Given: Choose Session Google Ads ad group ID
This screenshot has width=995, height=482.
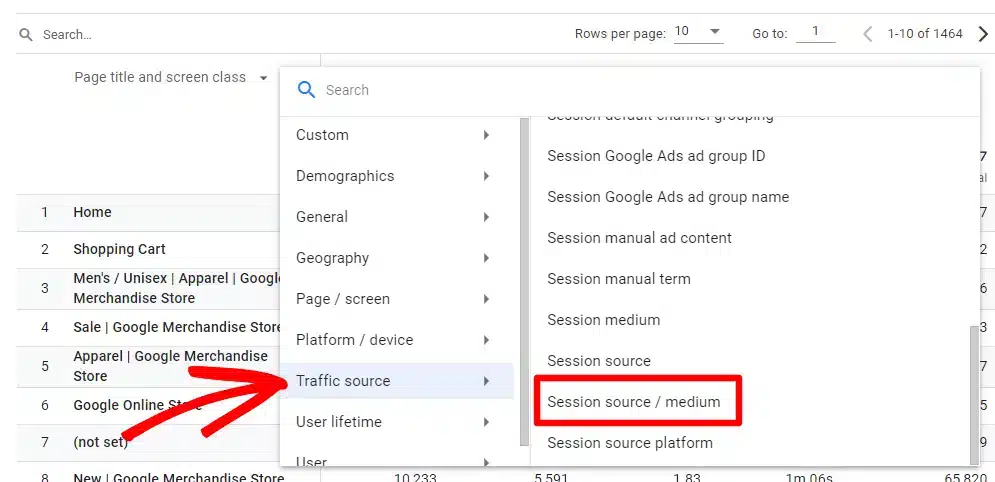Looking at the screenshot, I should [x=656, y=156].
